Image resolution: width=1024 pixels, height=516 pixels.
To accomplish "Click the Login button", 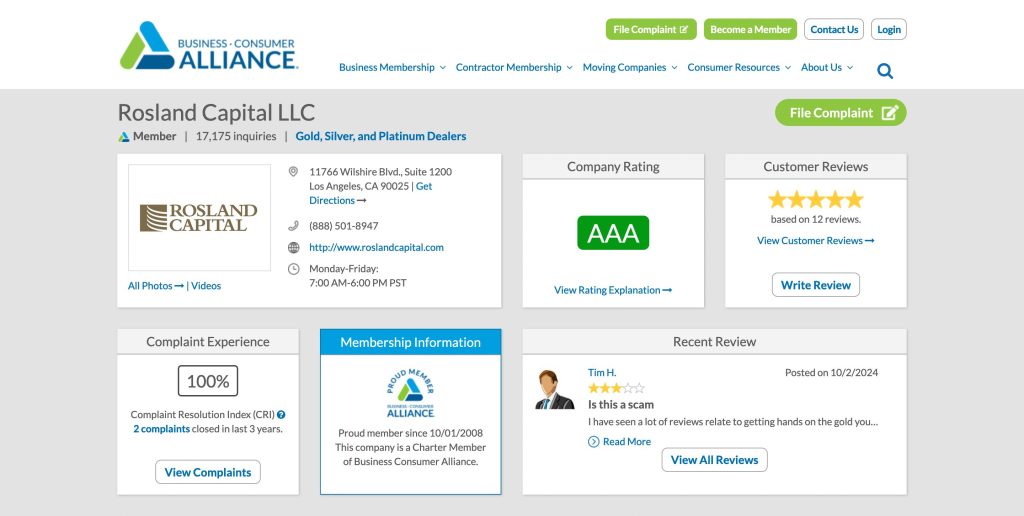I will [888, 30].
